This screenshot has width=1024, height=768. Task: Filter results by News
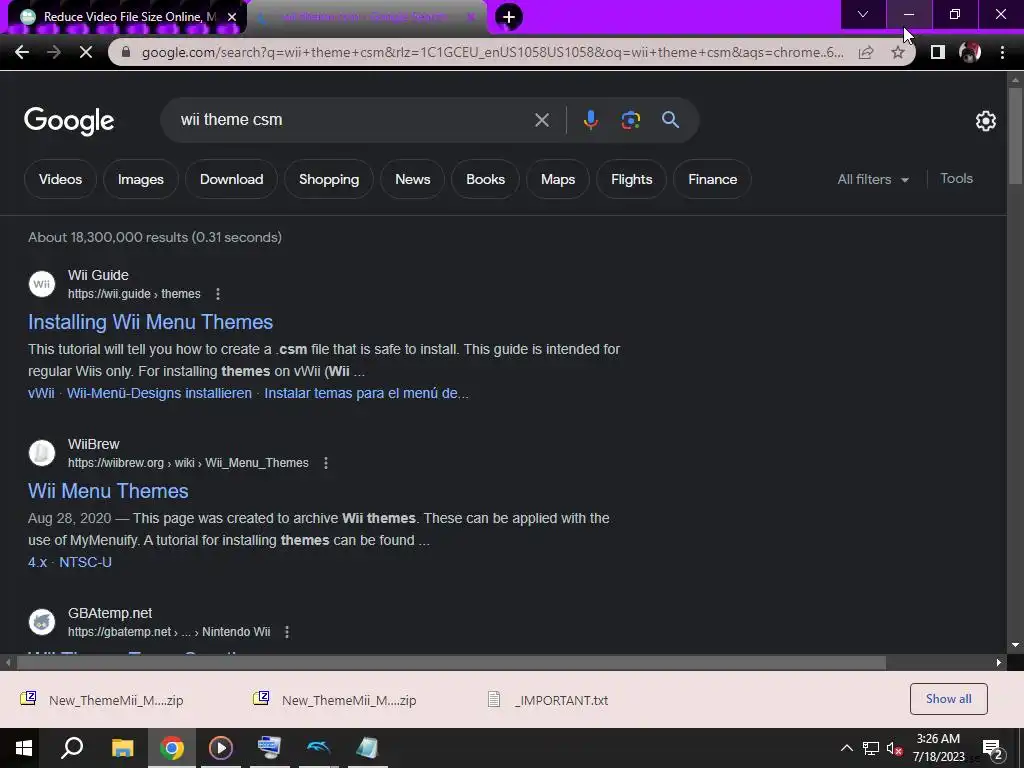(413, 180)
